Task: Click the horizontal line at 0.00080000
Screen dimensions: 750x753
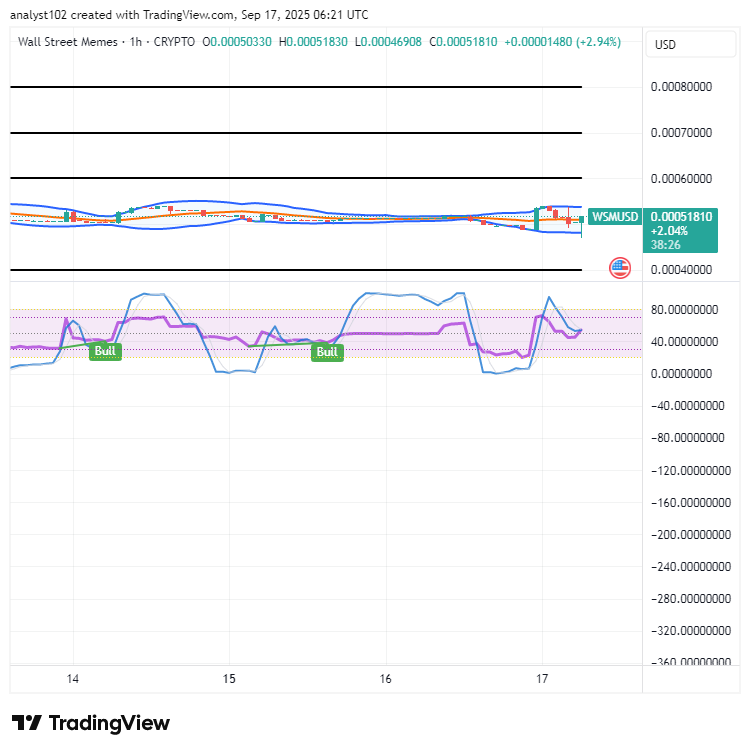Action: click(296, 87)
